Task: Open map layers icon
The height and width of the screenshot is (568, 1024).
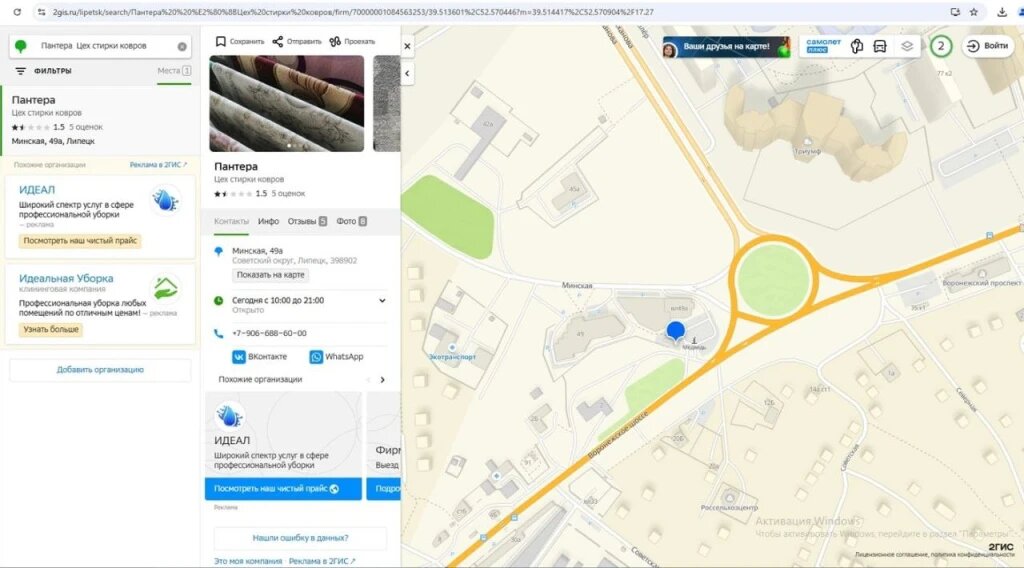Action: (x=907, y=46)
